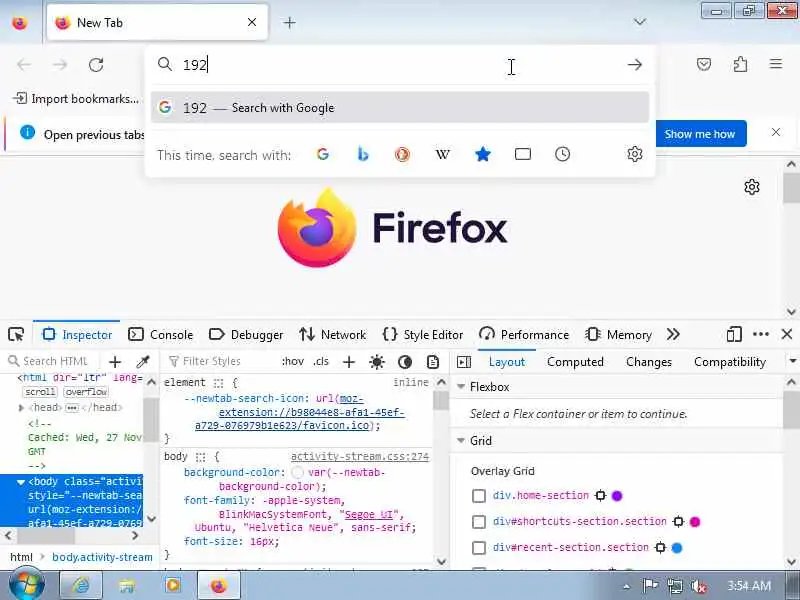Expand the head node in markup
Screen dimensions: 800x600
coord(21,408)
